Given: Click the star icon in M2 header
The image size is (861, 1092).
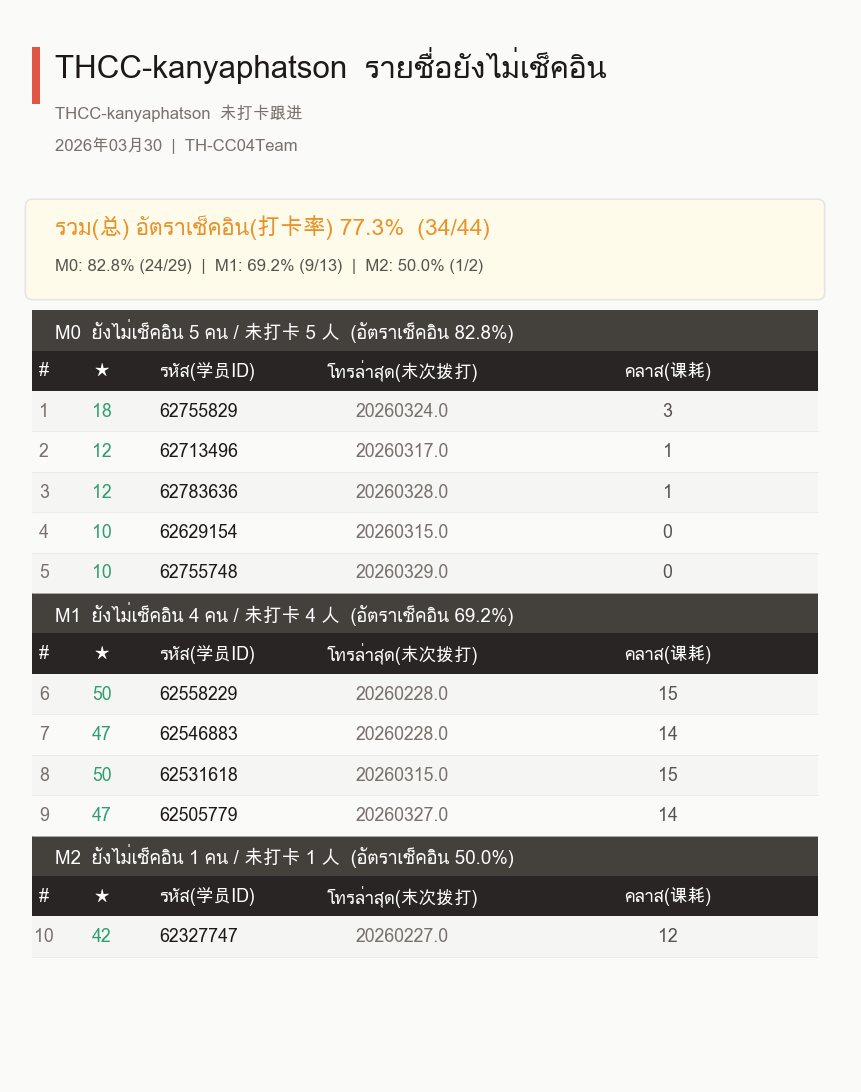Looking at the screenshot, I should point(102,896).
